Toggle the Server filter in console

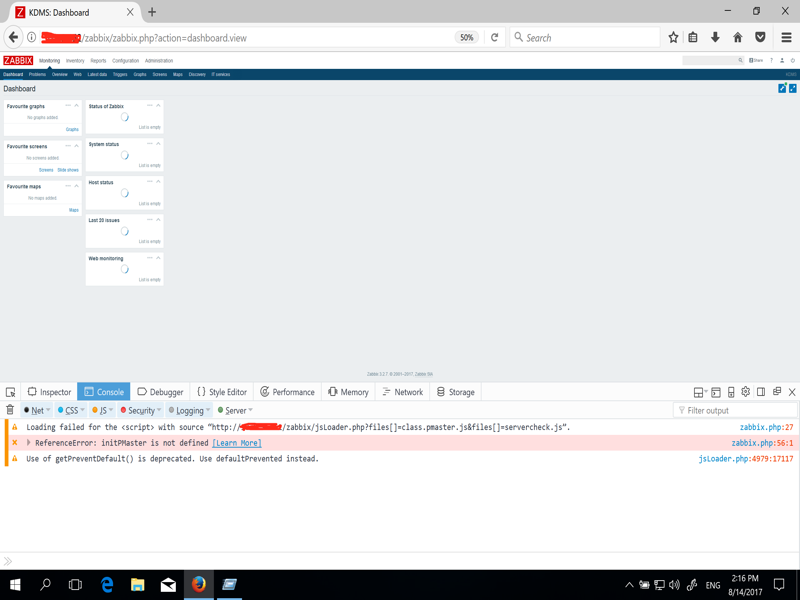[x=235, y=410]
